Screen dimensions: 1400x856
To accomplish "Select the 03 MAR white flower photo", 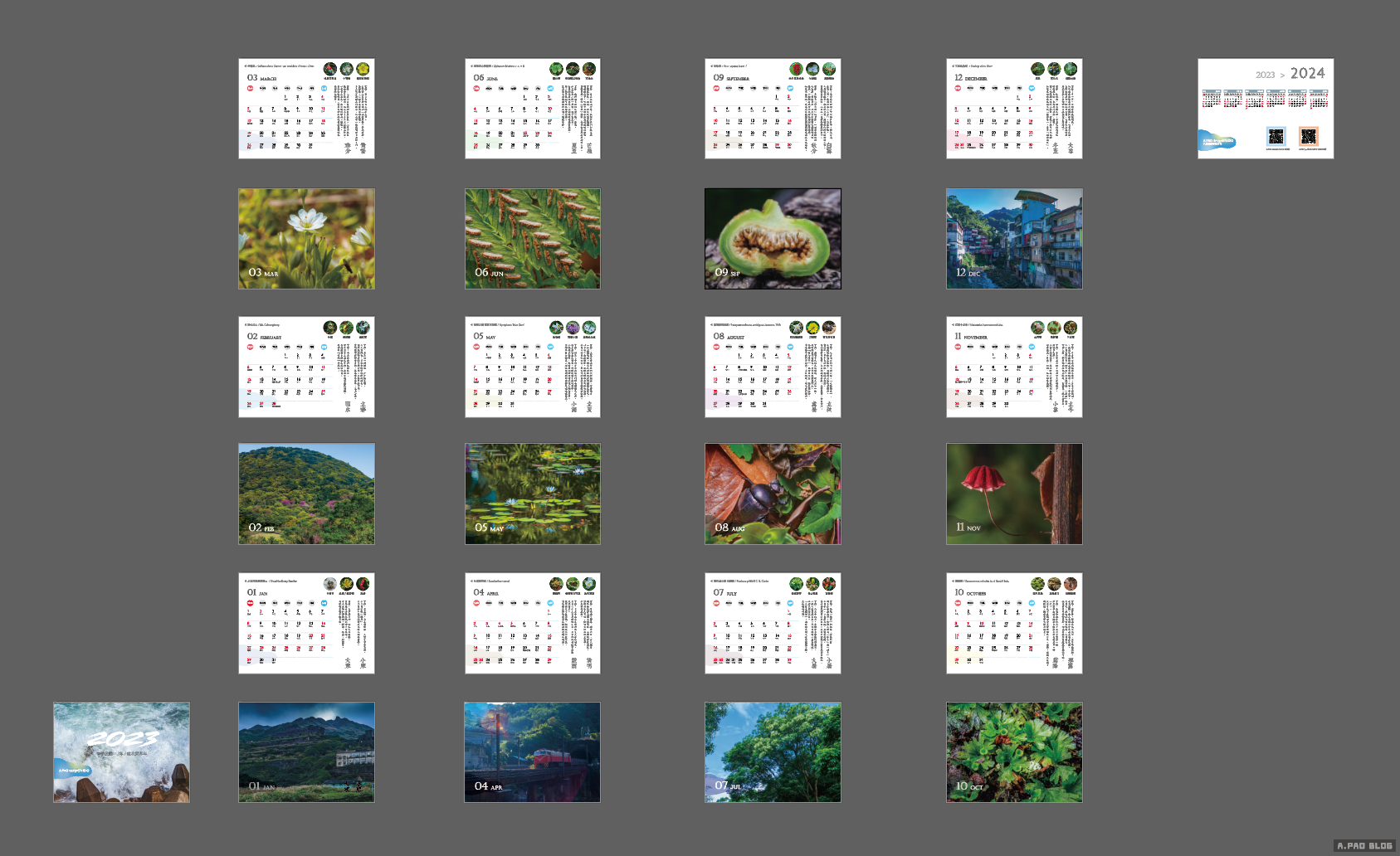I will point(306,239).
